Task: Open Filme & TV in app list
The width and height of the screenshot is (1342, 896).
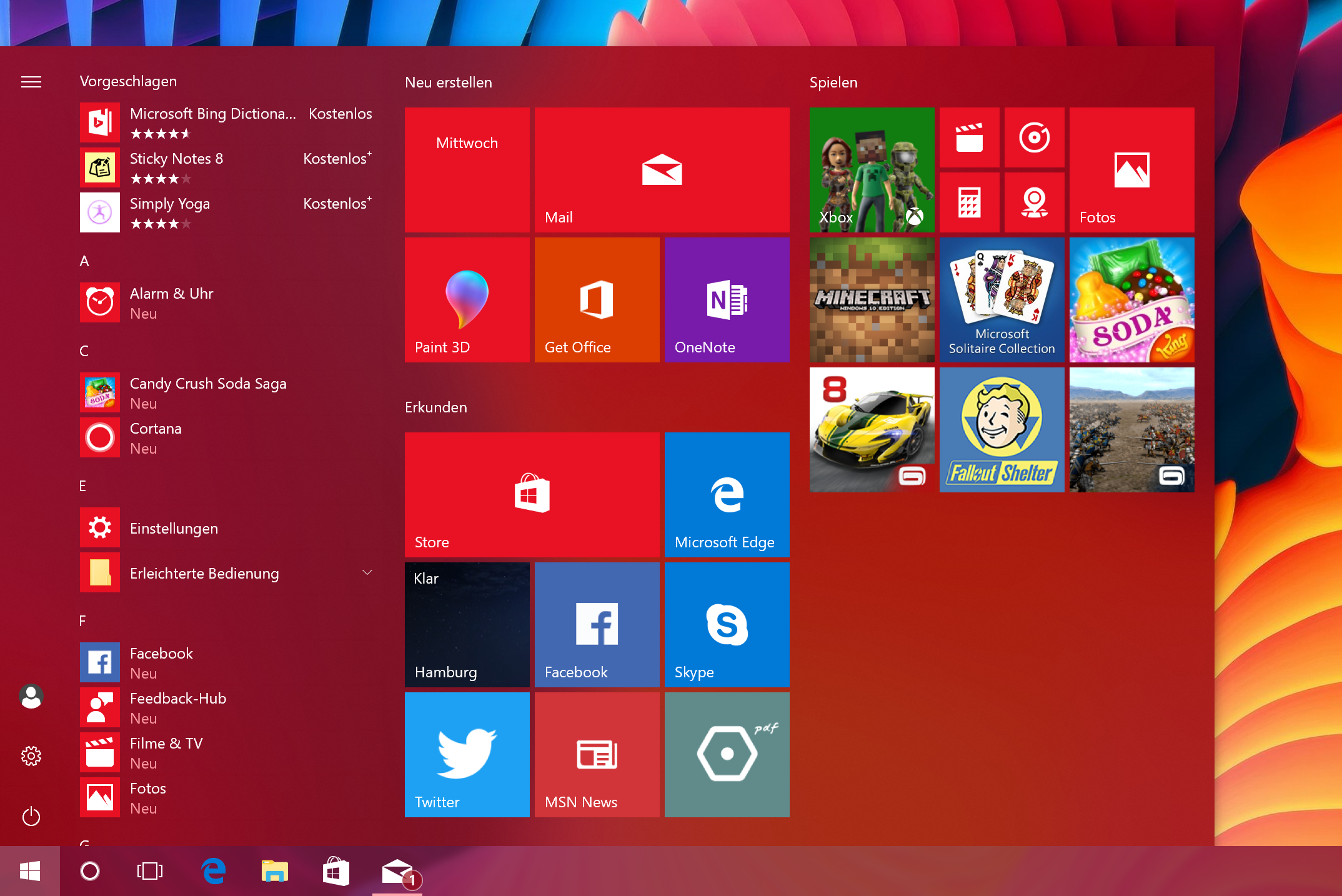Action: point(227,752)
